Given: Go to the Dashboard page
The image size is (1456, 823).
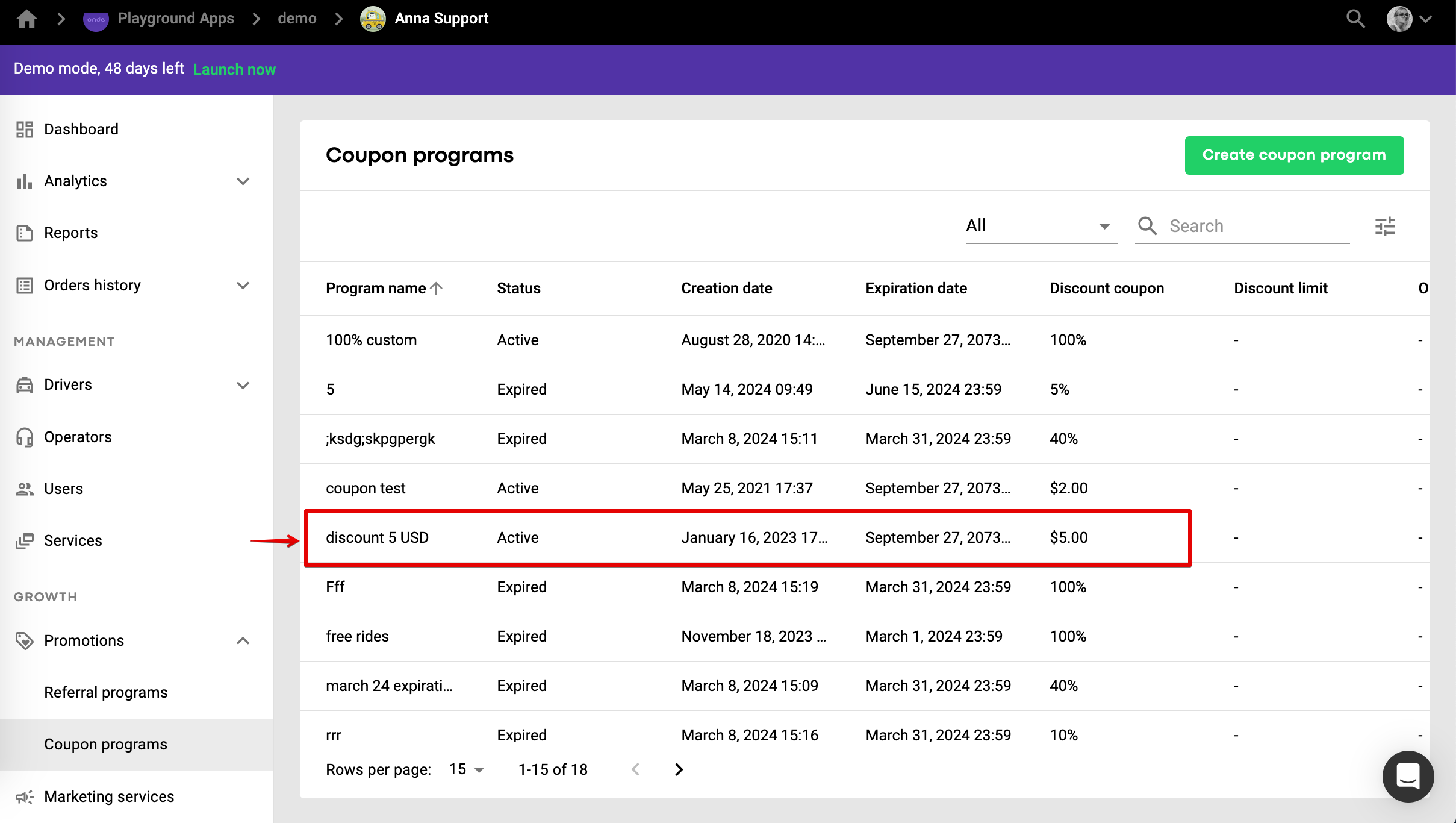Looking at the screenshot, I should click(x=81, y=130).
